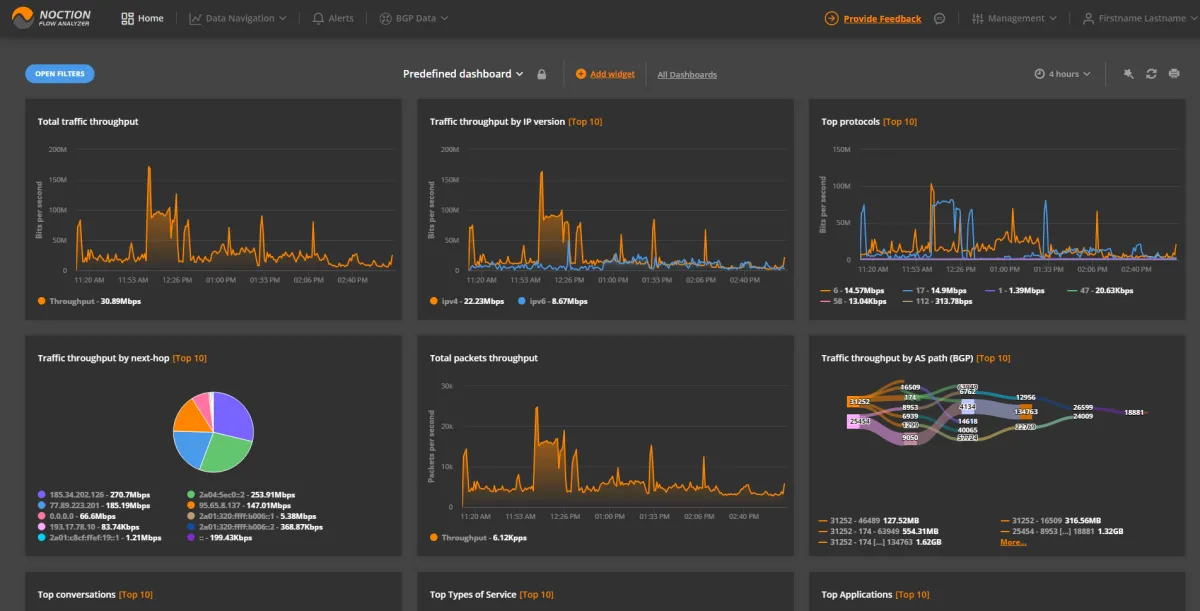Toggle ipv4 series in IP version legend
This screenshot has width=1200, height=611.
[x=467, y=301]
